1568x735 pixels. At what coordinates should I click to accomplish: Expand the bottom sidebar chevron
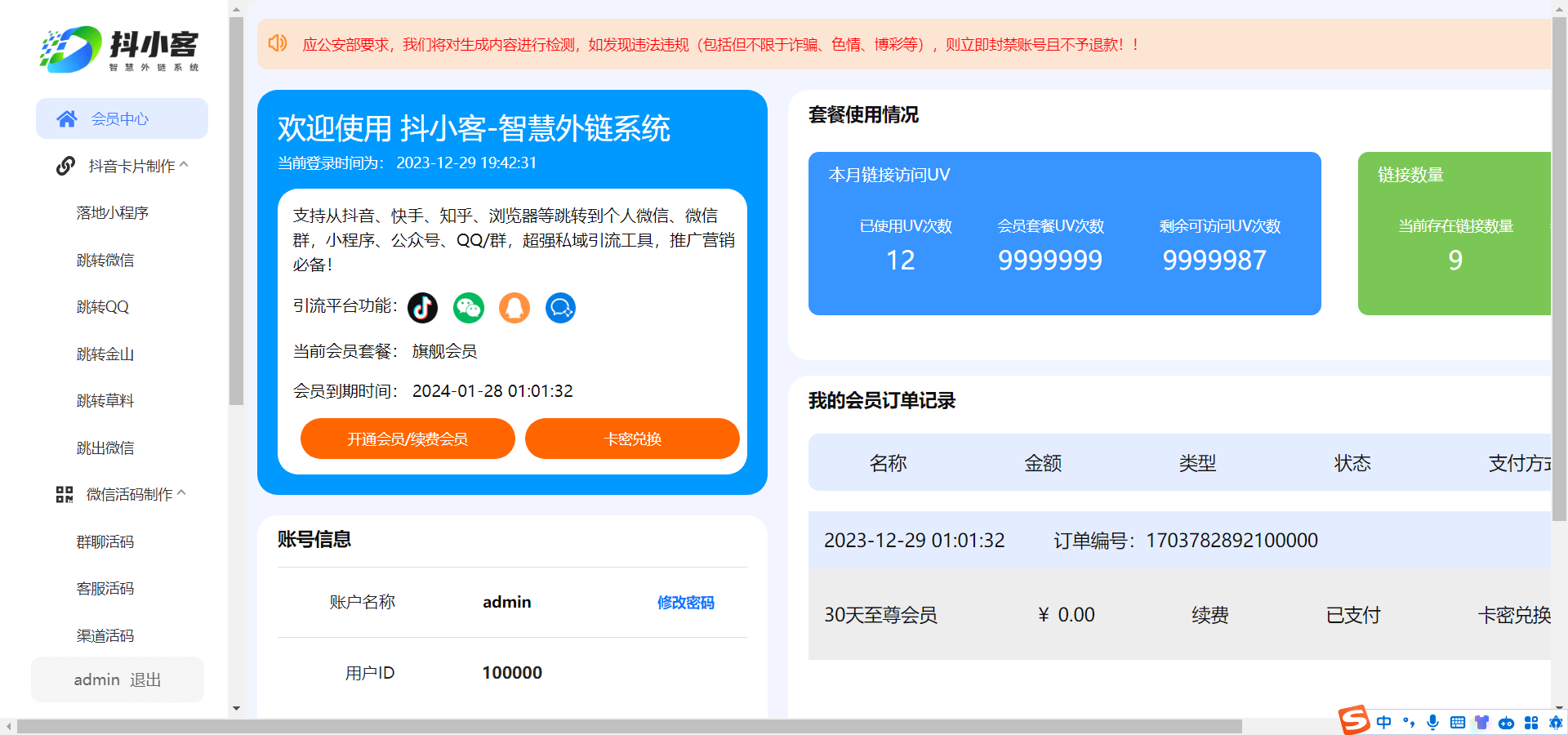click(x=236, y=709)
